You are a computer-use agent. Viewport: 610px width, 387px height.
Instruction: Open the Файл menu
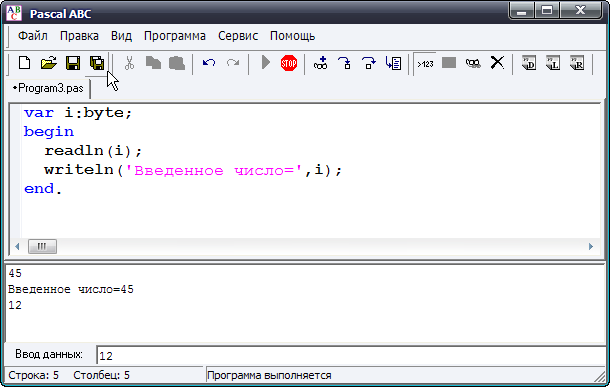coord(33,36)
